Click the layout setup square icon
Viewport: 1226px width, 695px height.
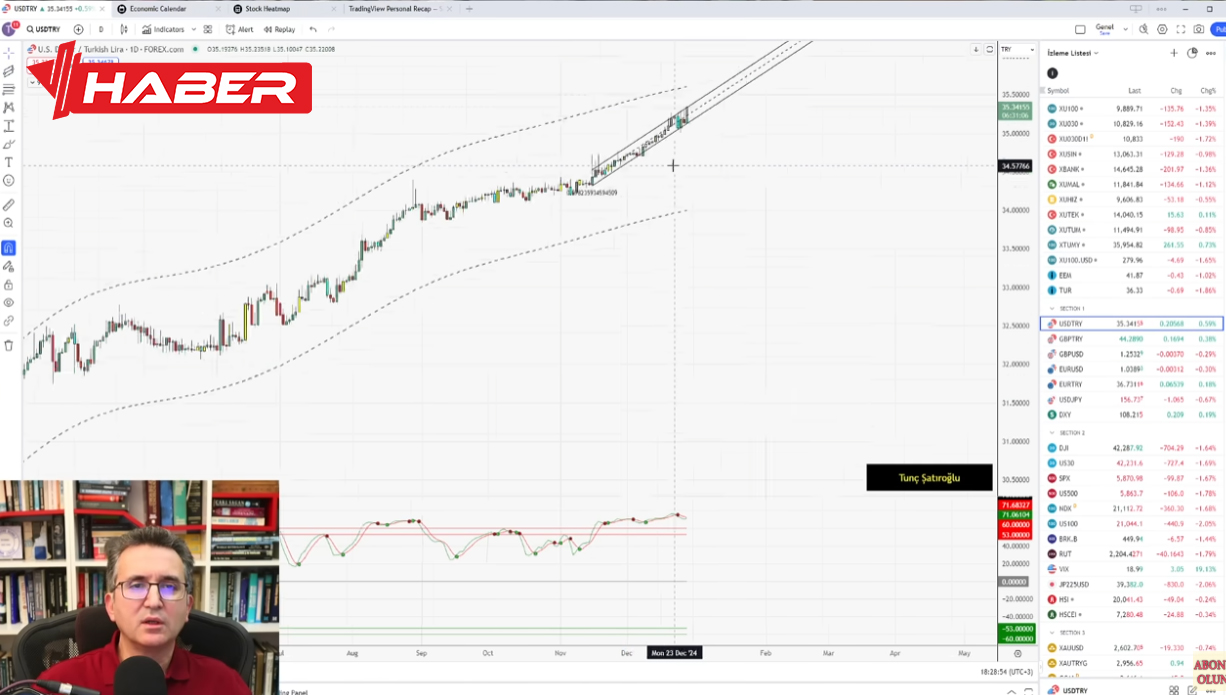(1080, 29)
